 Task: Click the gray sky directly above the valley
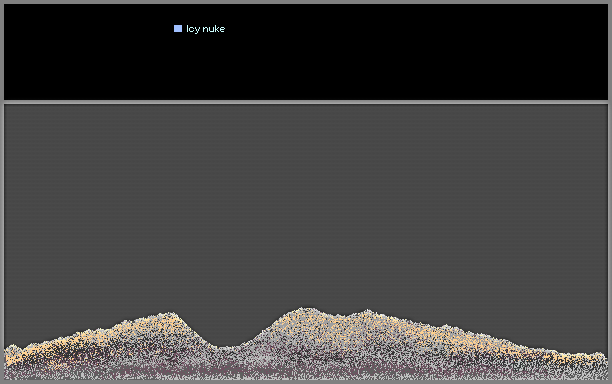tap(226, 273)
